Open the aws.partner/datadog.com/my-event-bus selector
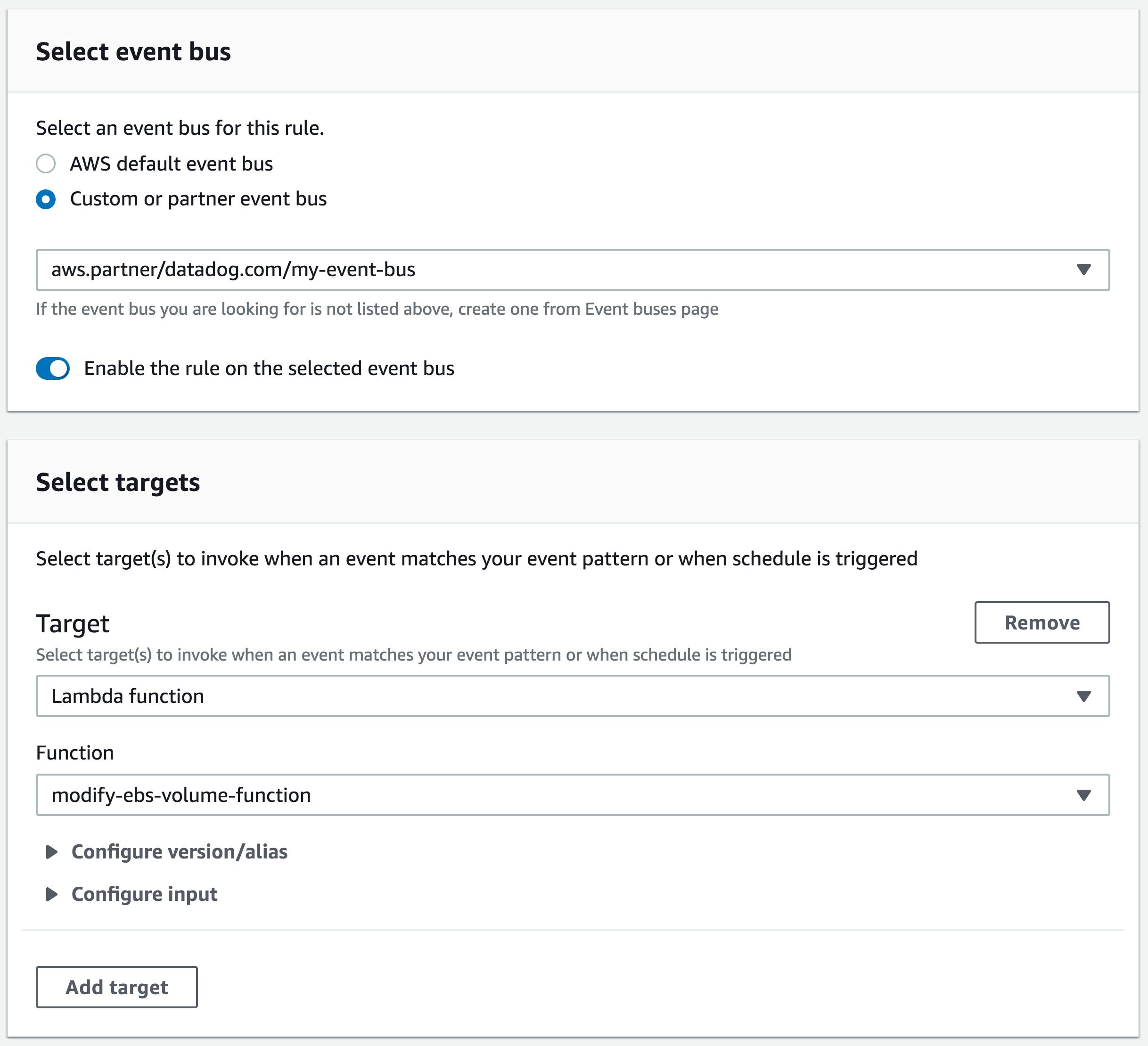The image size is (1148, 1046). point(569,270)
